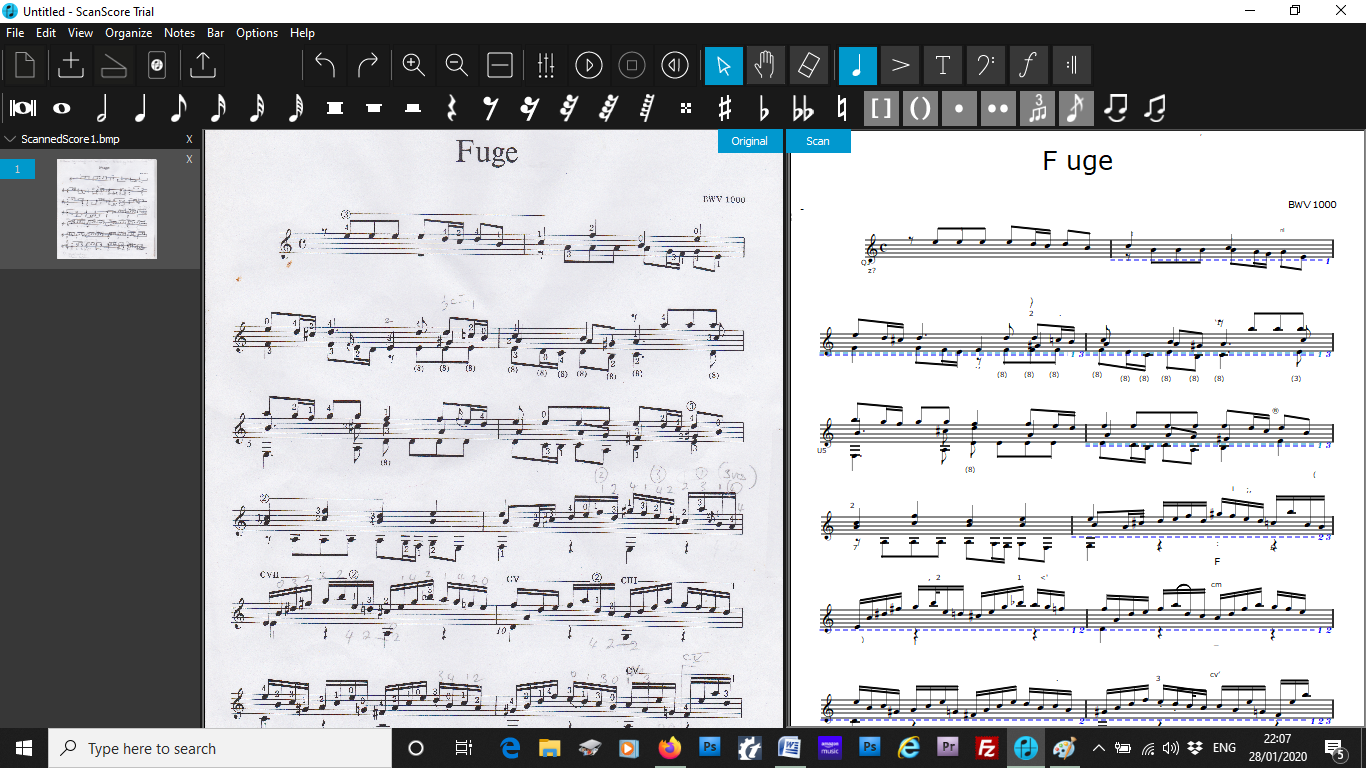Select the double sharp accidental
The height and width of the screenshot is (768, 1366).
686,108
